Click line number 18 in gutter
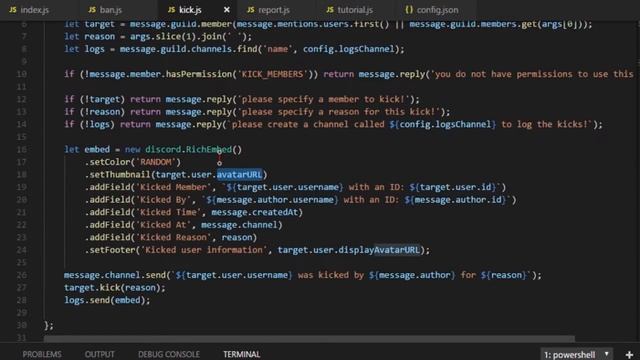640x360 pixels. point(22,175)
